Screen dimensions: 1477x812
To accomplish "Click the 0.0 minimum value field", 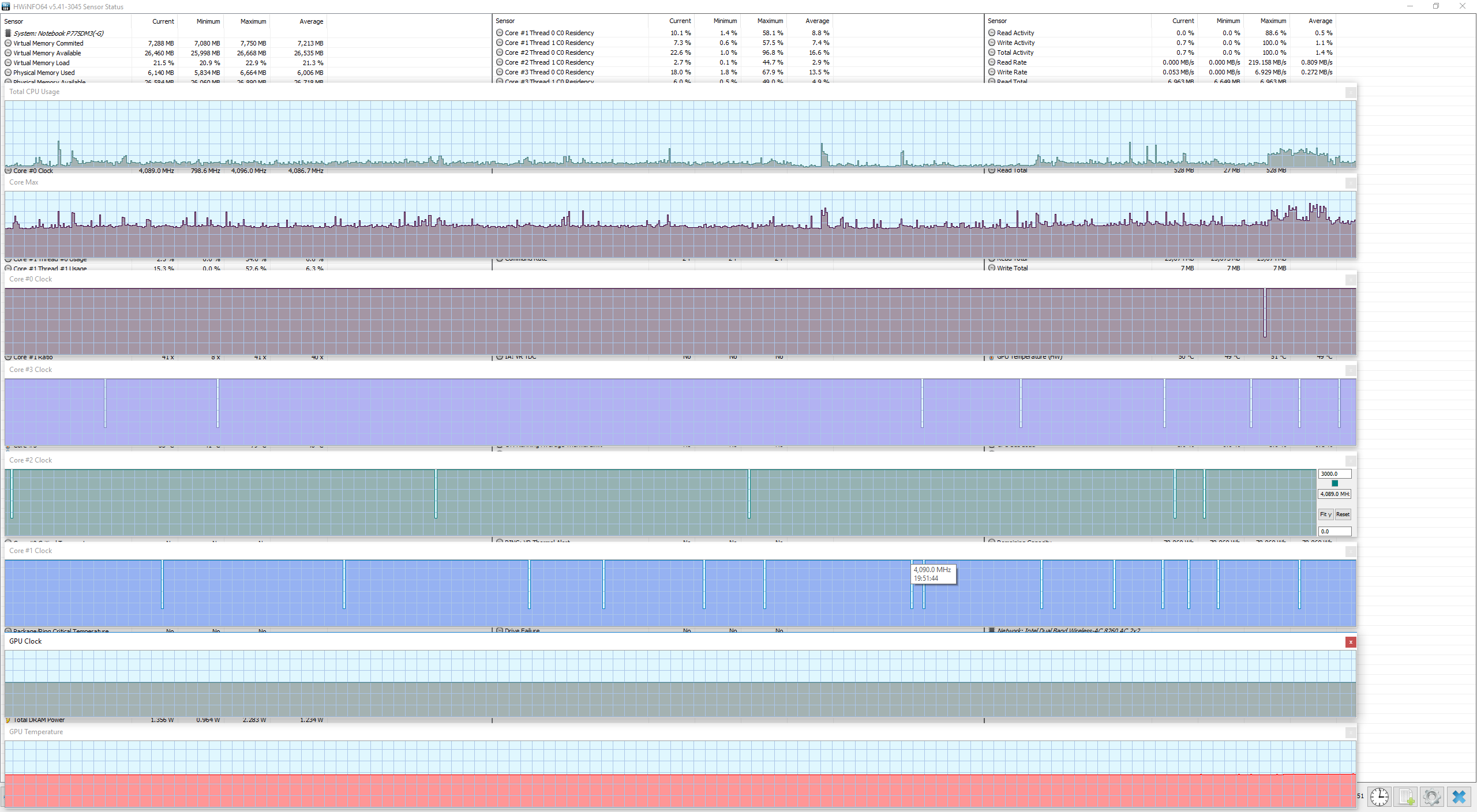I will 1334,531.
